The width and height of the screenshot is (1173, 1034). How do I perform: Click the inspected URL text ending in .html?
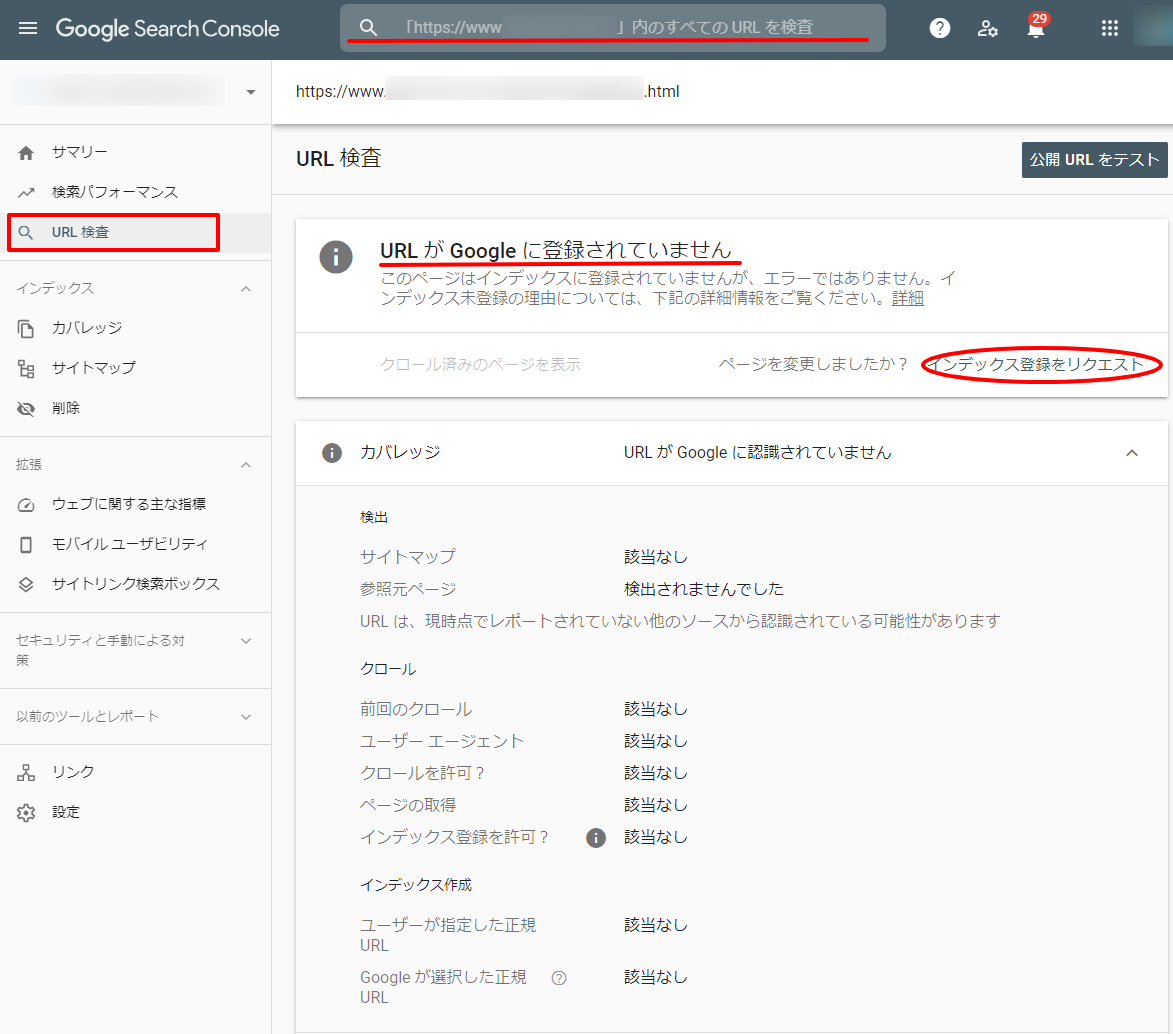click(x=488, y=91)
